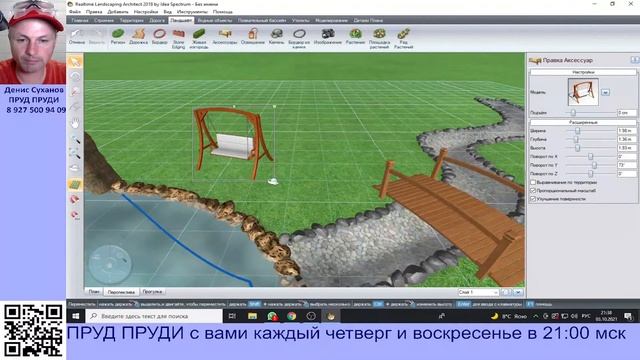Viewport: 640px width, 360px height.
Task: Select the Rock (Камень) tool
Action: pyautogui.click(x=276, y=36)
